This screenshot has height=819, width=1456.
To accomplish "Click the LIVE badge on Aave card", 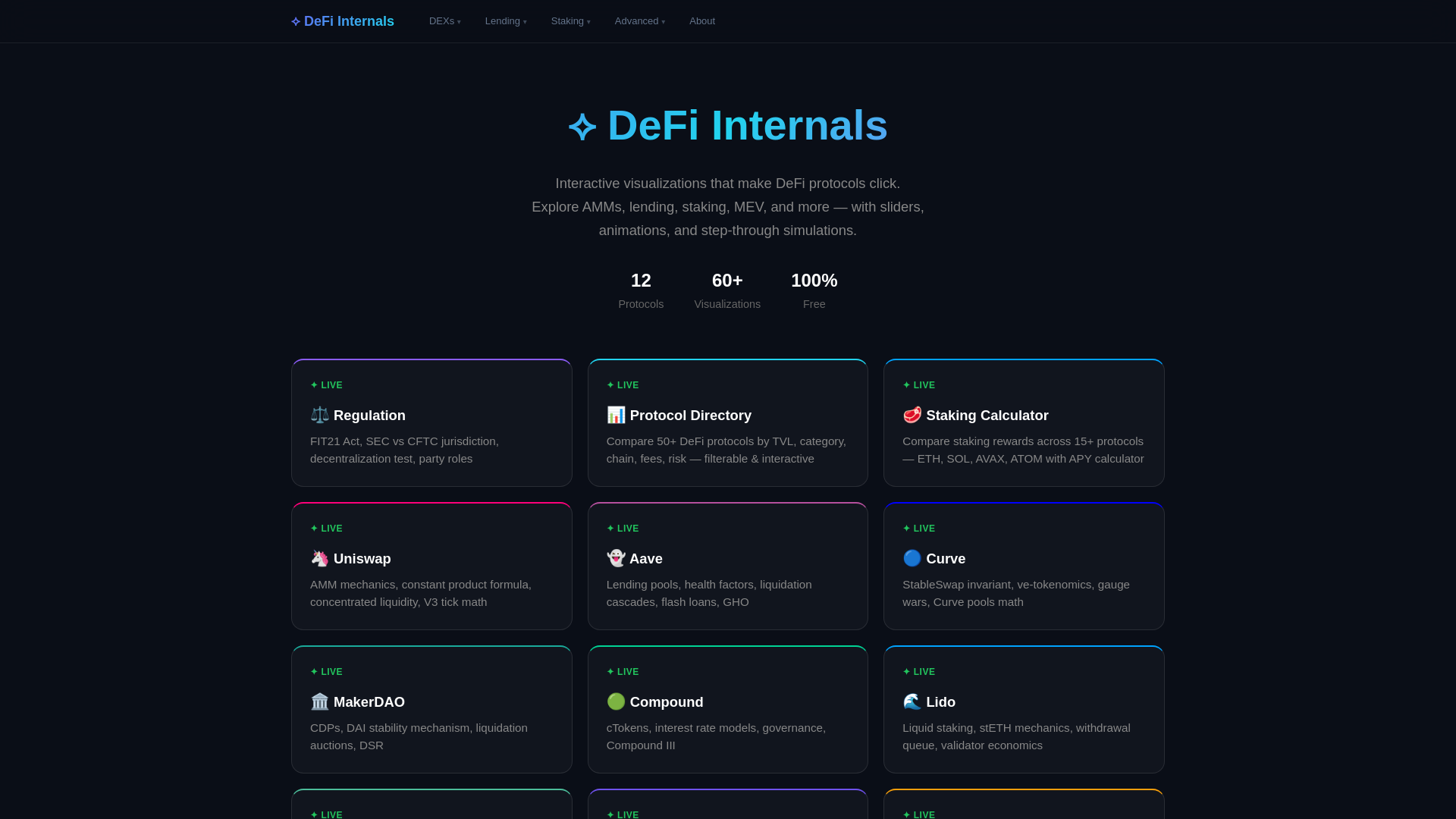I will (623, 529).
